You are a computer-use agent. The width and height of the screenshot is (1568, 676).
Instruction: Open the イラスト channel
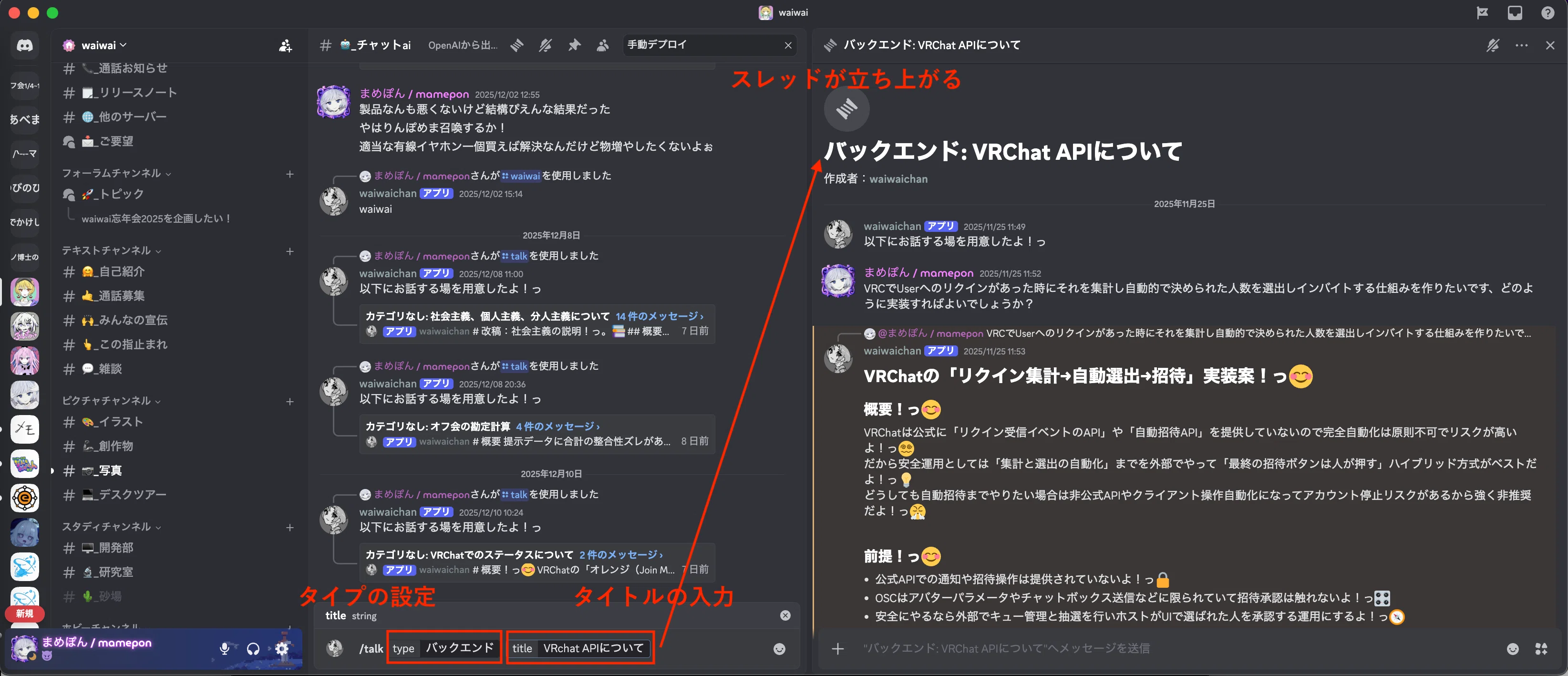pyautogui.click(x=178, y=422)
